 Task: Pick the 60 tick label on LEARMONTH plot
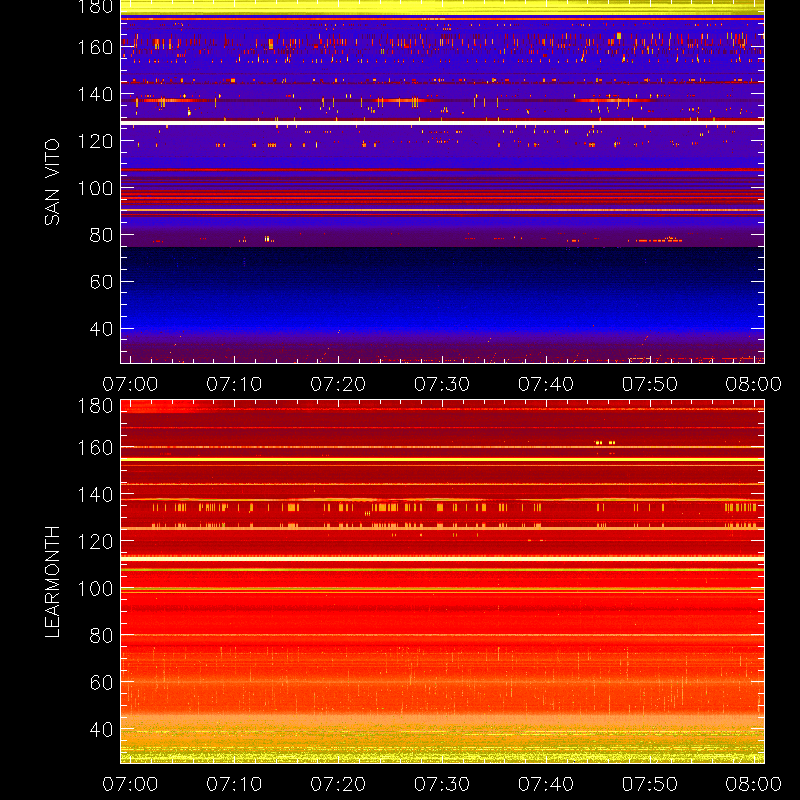pyautogui.click(x=101, y=682)
